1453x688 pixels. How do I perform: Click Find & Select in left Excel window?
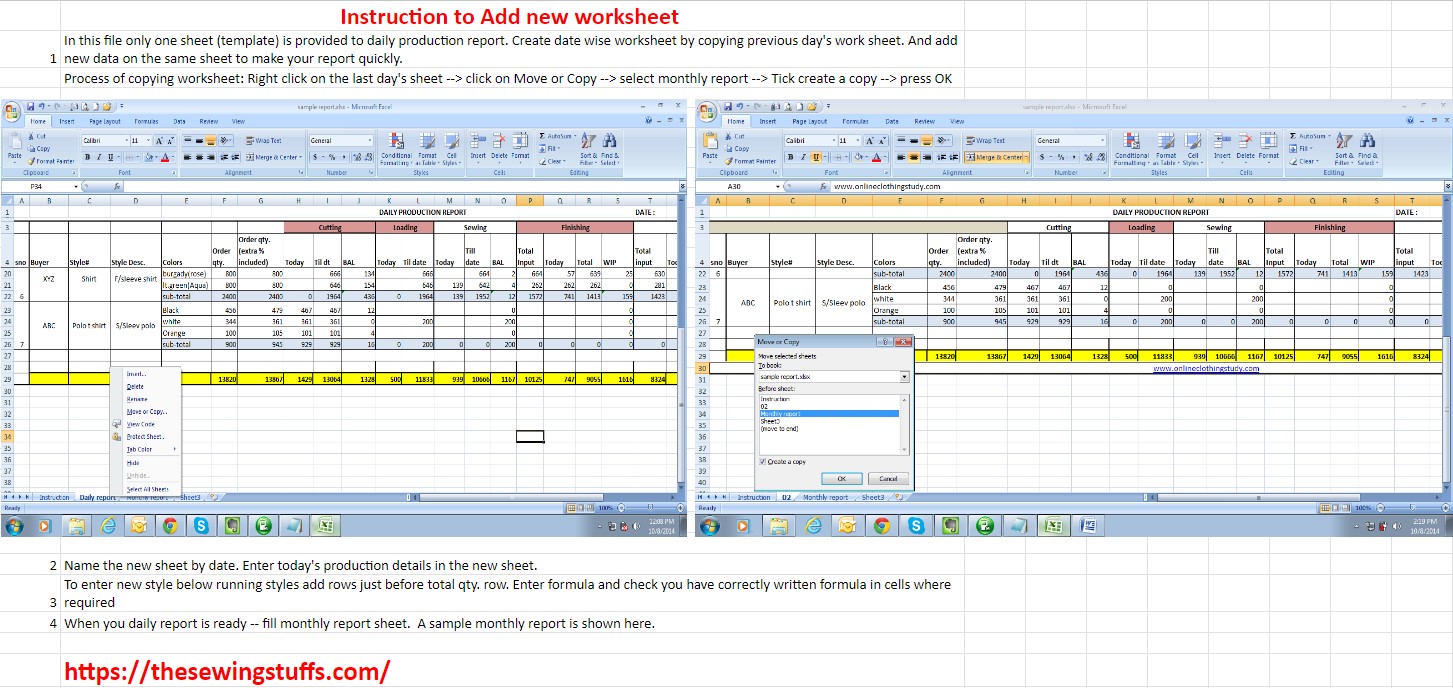coord(610,150)
